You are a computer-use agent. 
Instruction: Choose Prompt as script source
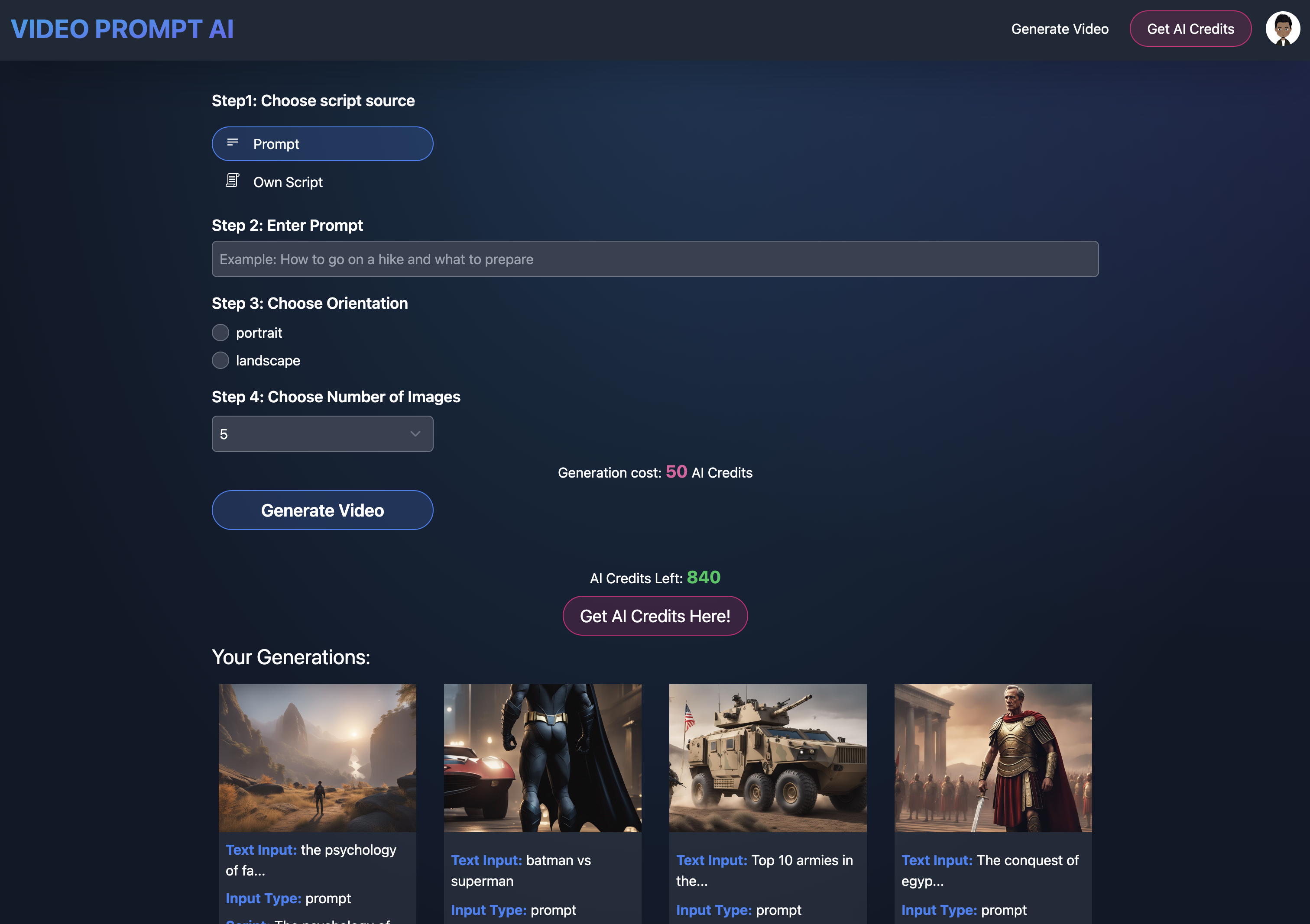(322, 144)
